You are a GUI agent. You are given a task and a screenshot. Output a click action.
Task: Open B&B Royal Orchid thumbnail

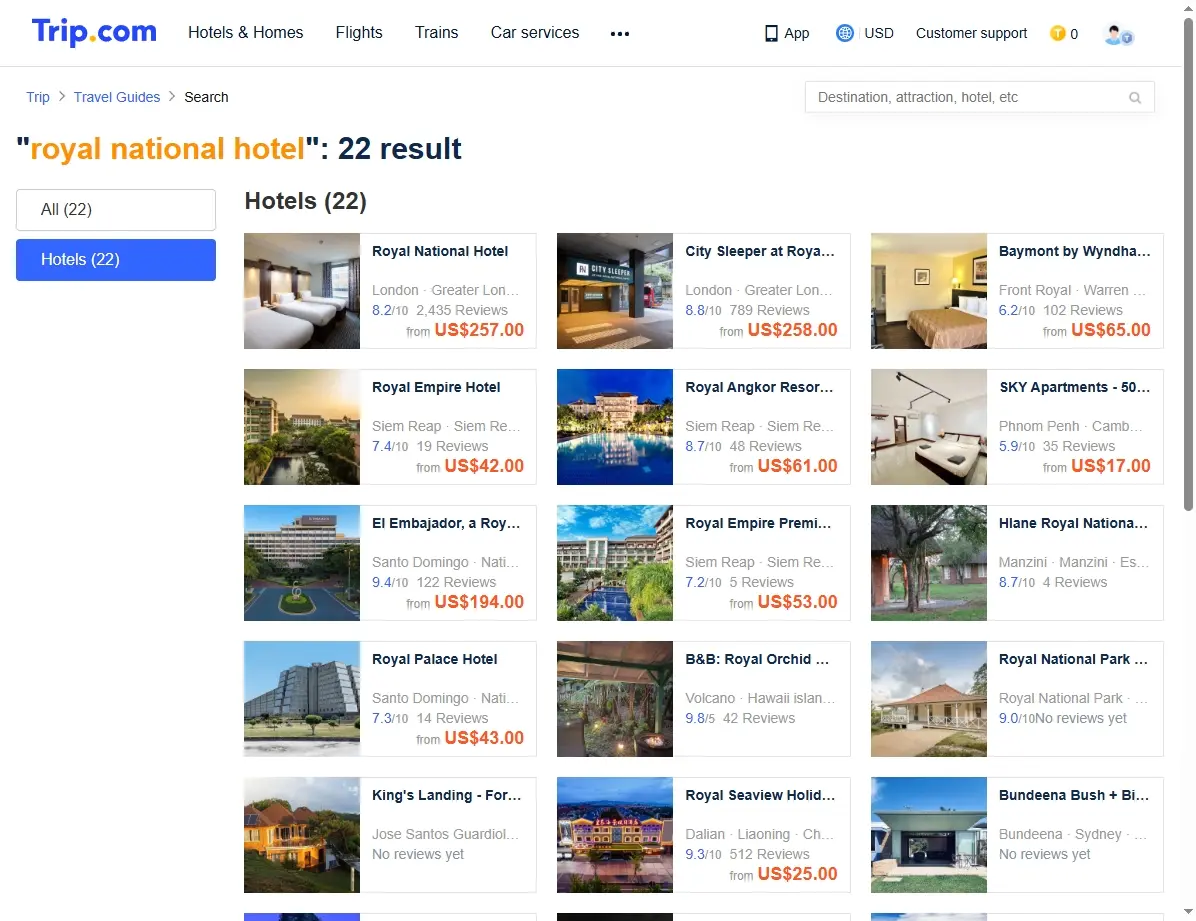(615, 698)
